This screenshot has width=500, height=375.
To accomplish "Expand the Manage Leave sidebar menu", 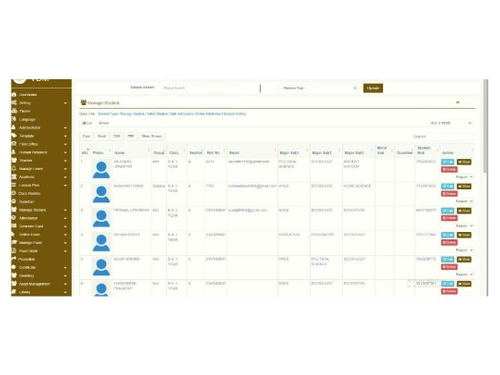I will pos(65,169).
